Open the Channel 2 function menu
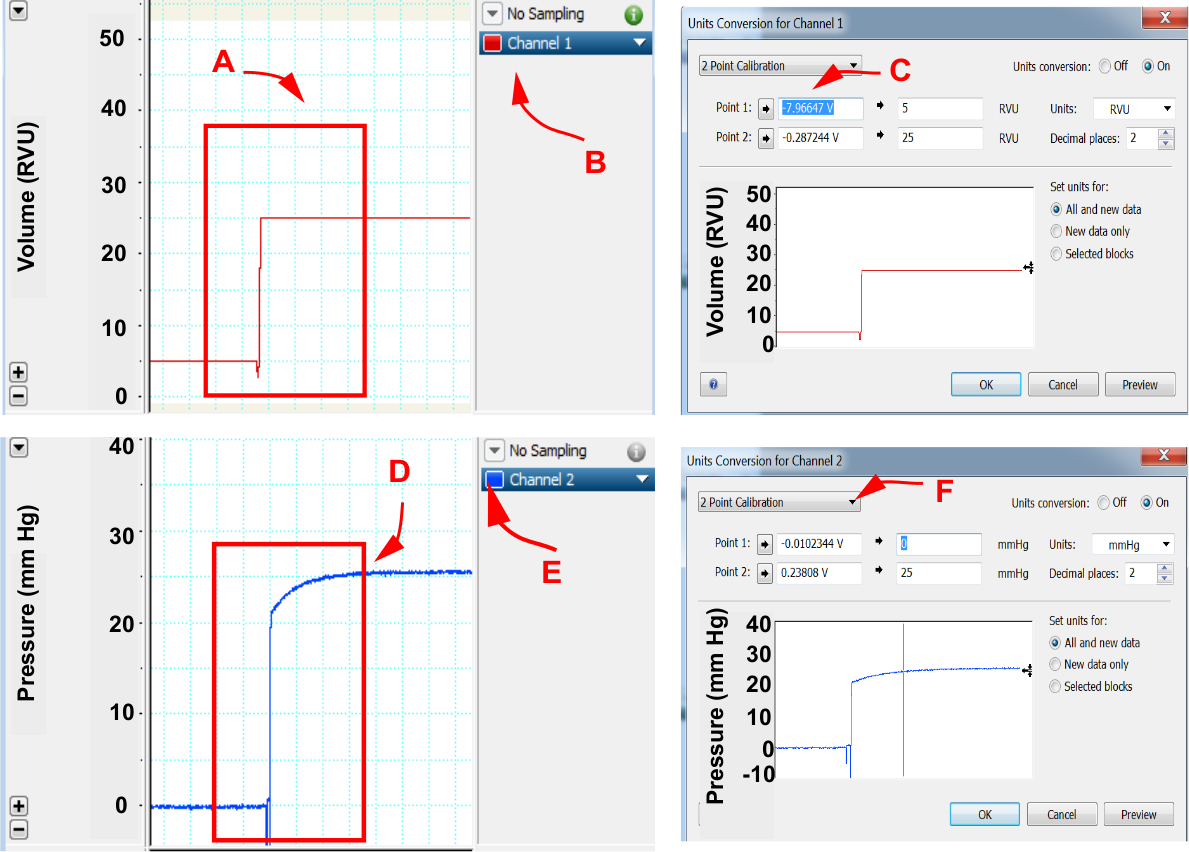Screen dimensions: 1189x852 [x=642, y=479]
